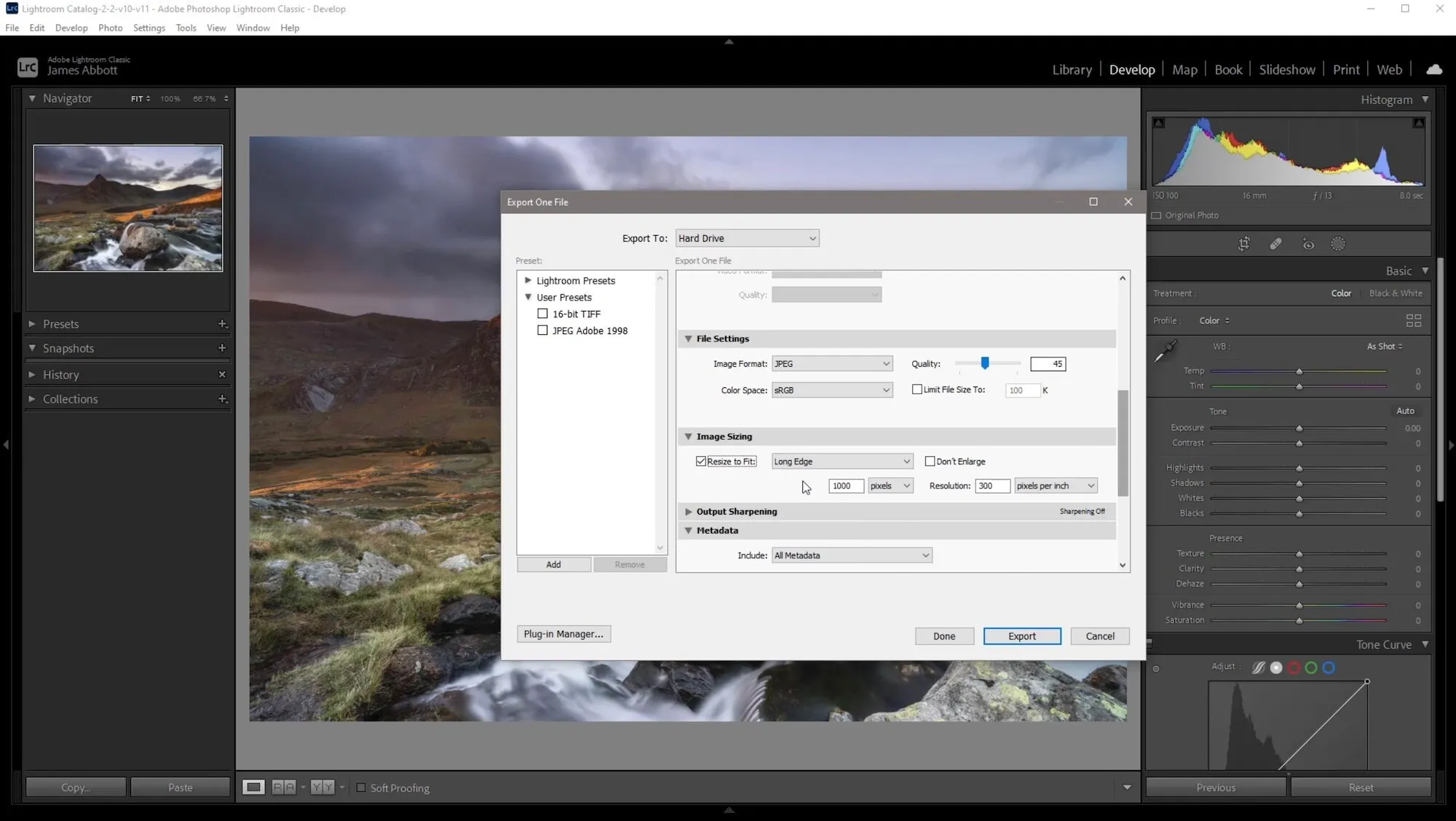Click the Resolution field showing 300
This screenshot has height=821, width=1456.
(992, 485)
